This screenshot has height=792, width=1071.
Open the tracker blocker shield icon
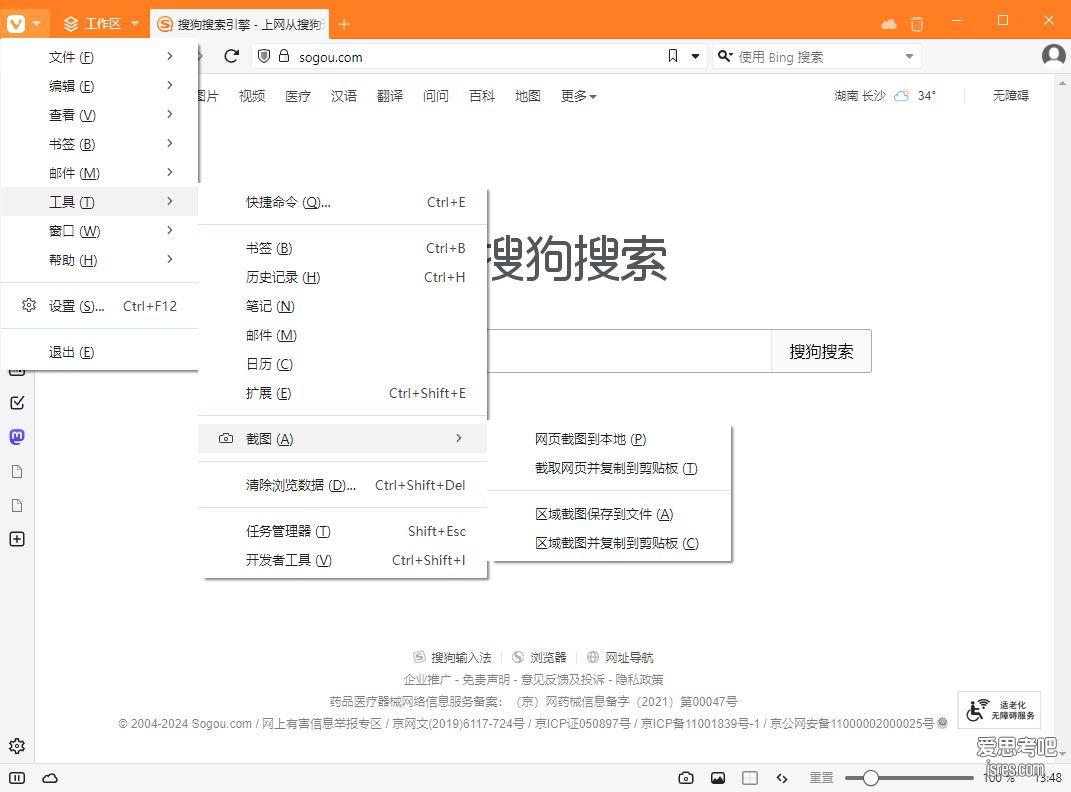264,56
